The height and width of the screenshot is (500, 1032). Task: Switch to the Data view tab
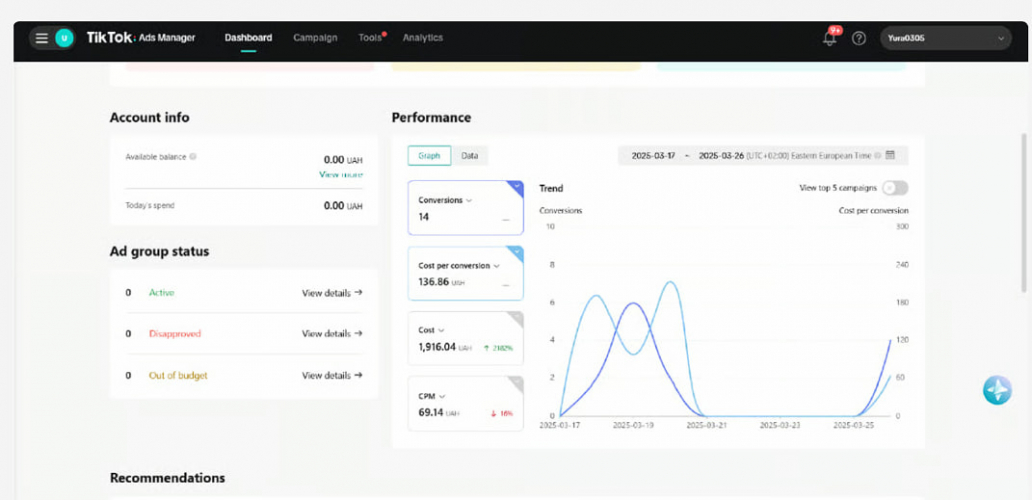469,156
